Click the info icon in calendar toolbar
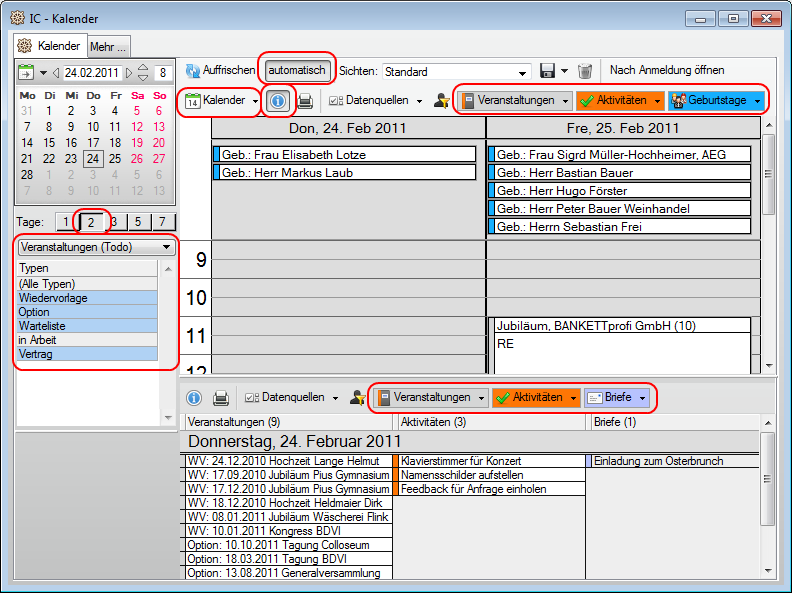The image size is (792, 593). pos(279,101)
